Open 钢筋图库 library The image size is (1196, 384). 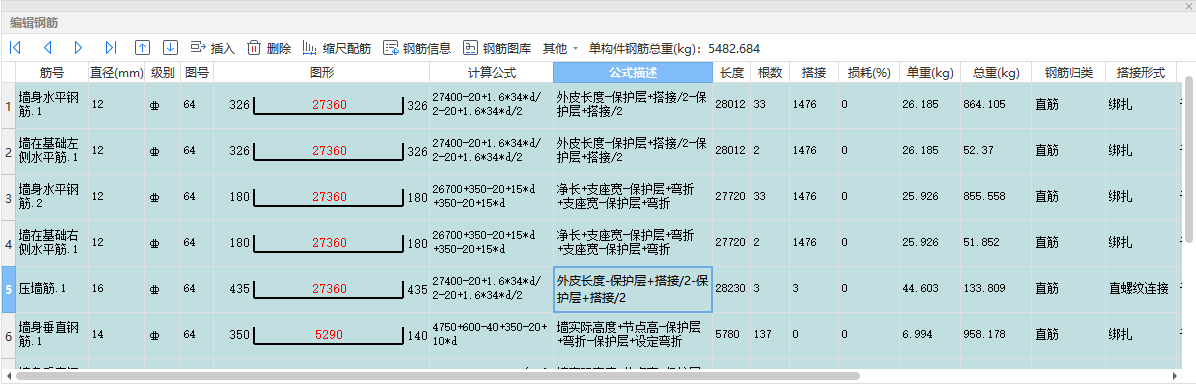[497, 48]
